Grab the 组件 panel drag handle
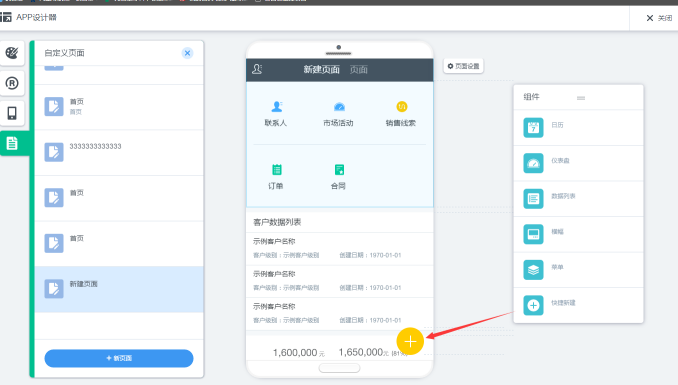 581,98
